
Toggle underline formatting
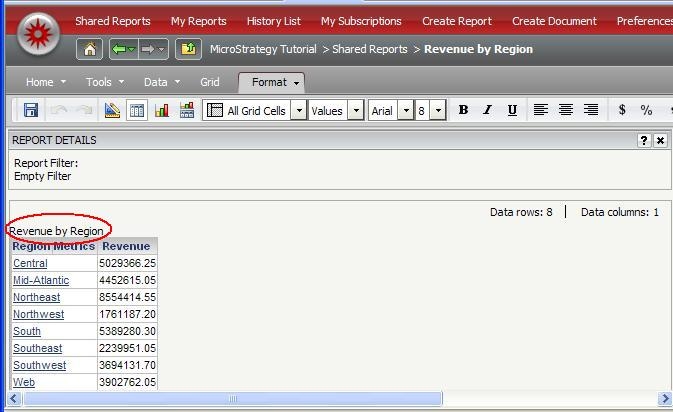pyautogui.click(x=512, y=110)
